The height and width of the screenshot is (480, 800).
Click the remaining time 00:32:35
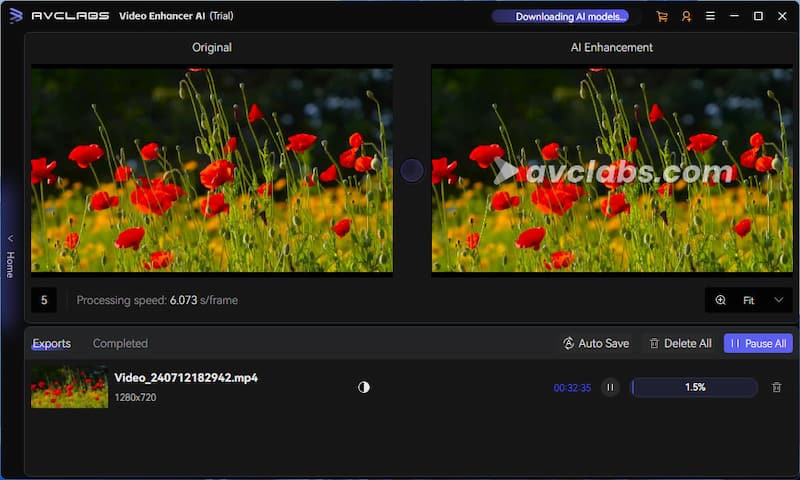[572, 388]
